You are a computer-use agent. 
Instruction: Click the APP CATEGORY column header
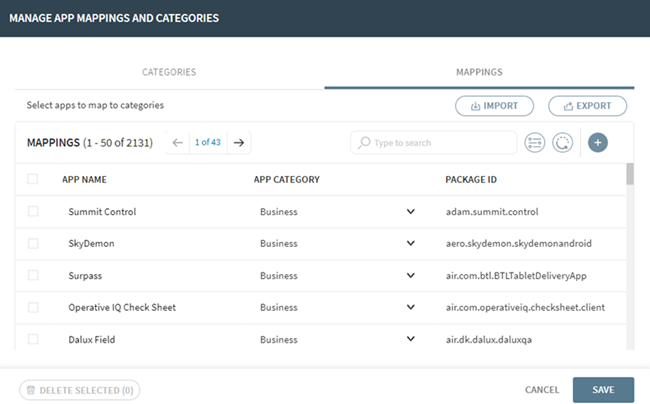(x=287, y=179)
